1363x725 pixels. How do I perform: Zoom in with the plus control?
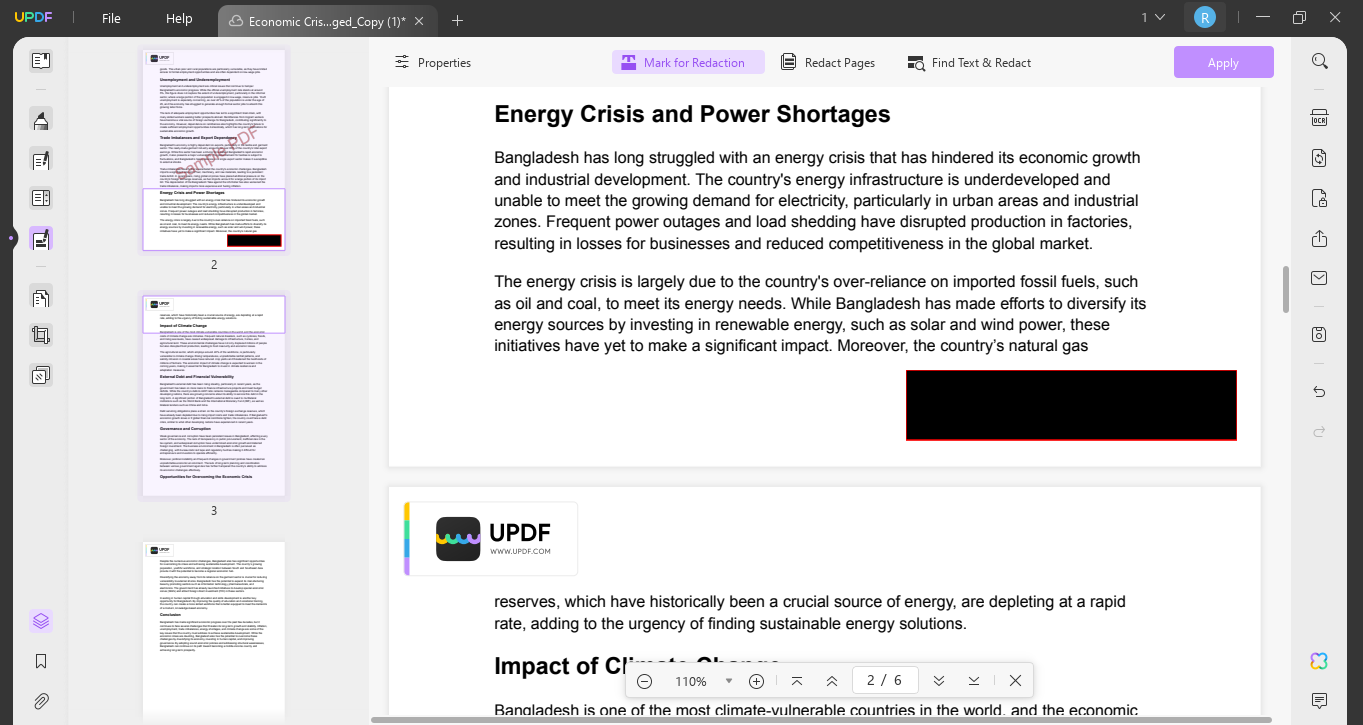757,680
